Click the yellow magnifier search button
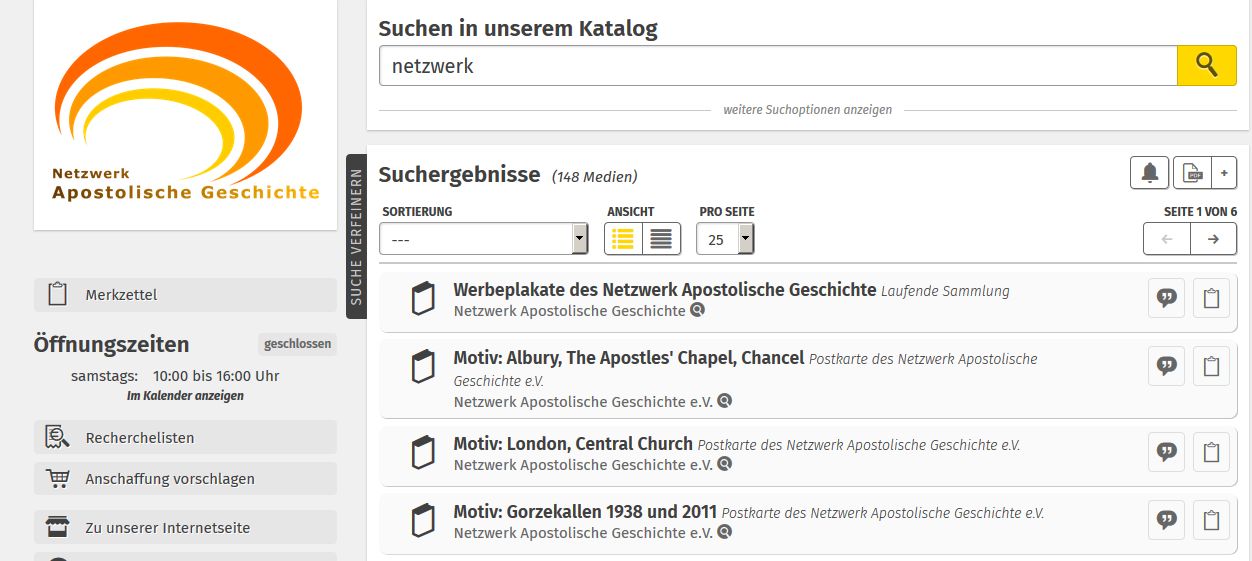The width and height of the screenshot is (1252, 561). 1206,66
